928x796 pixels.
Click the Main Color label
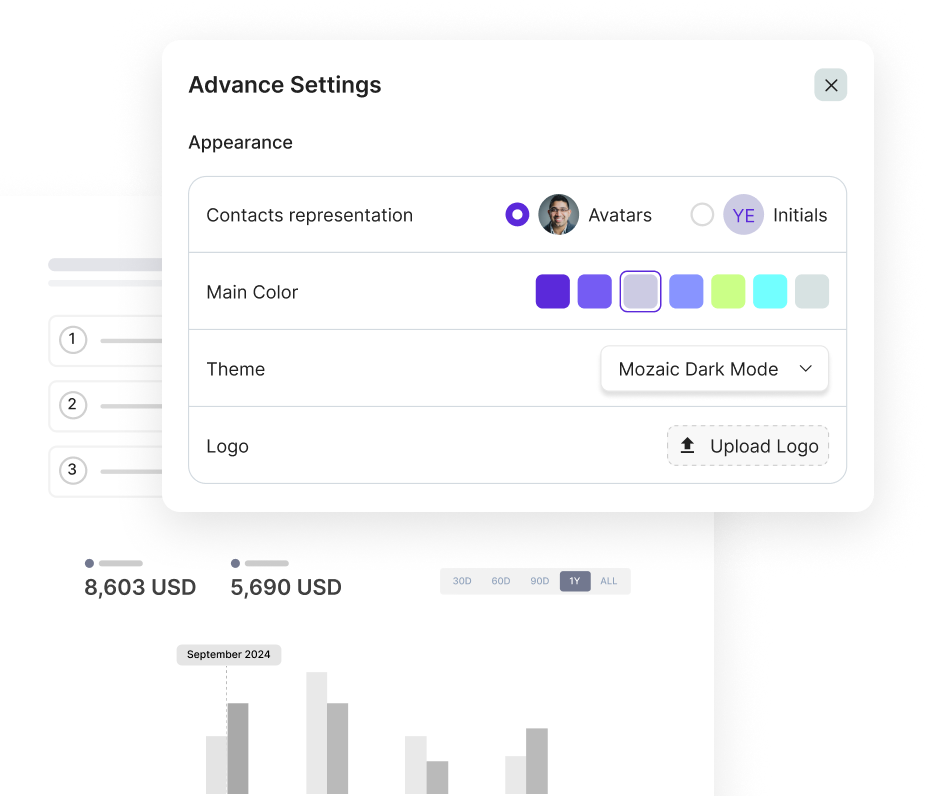pyautogui.click(x=252, y=292)
